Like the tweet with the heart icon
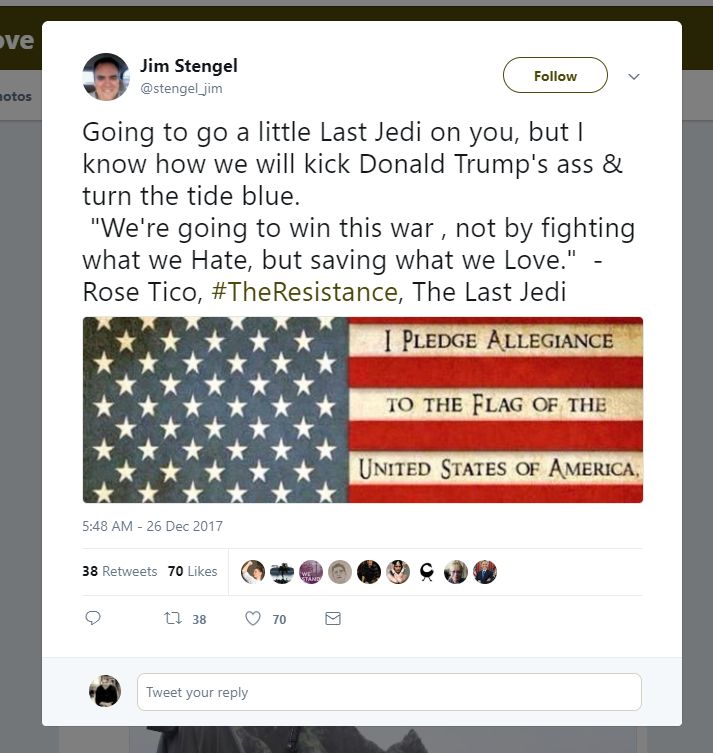The image size is (713, 753). 253,618
